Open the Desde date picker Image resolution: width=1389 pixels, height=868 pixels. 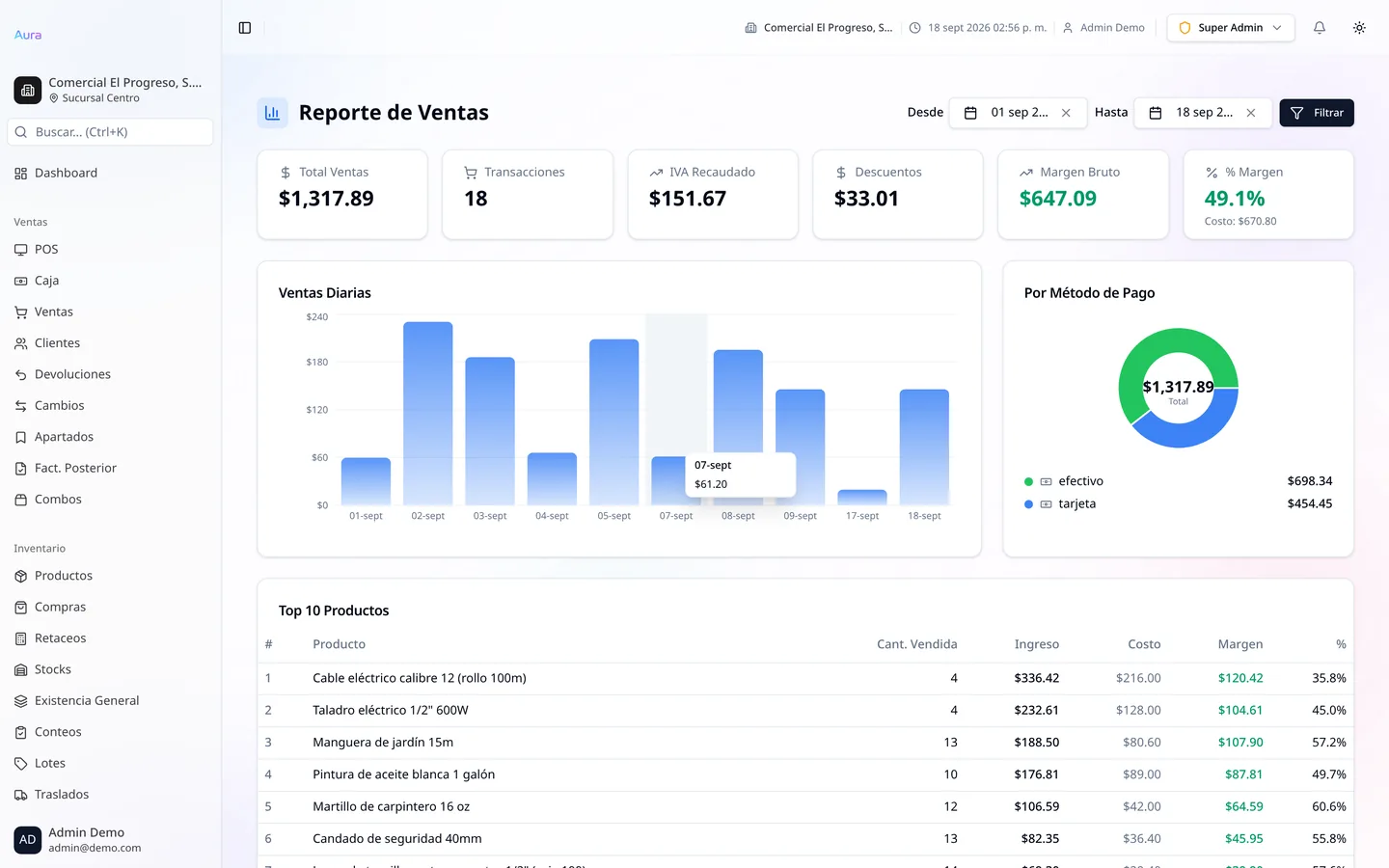(x=1018, y=113)
